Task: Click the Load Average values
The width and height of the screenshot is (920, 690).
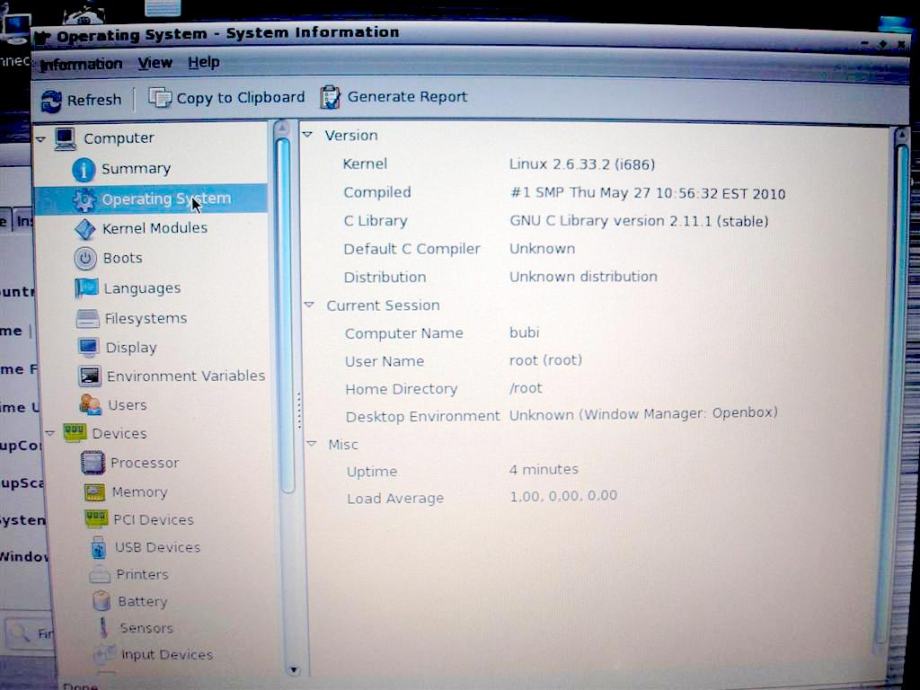Action: click(563, 496)
